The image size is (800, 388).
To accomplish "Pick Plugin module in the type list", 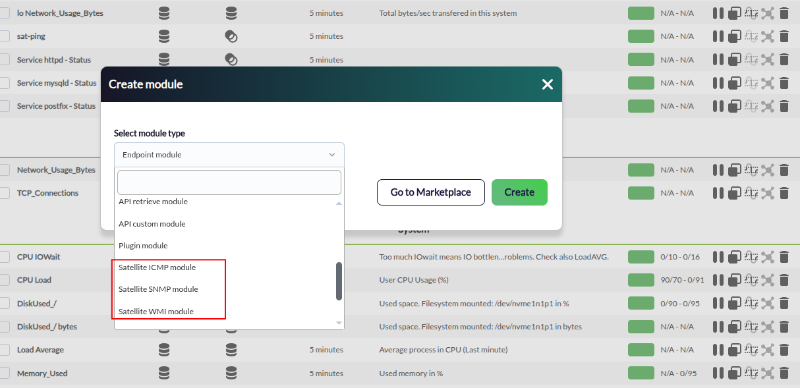I will coord(143,246).
